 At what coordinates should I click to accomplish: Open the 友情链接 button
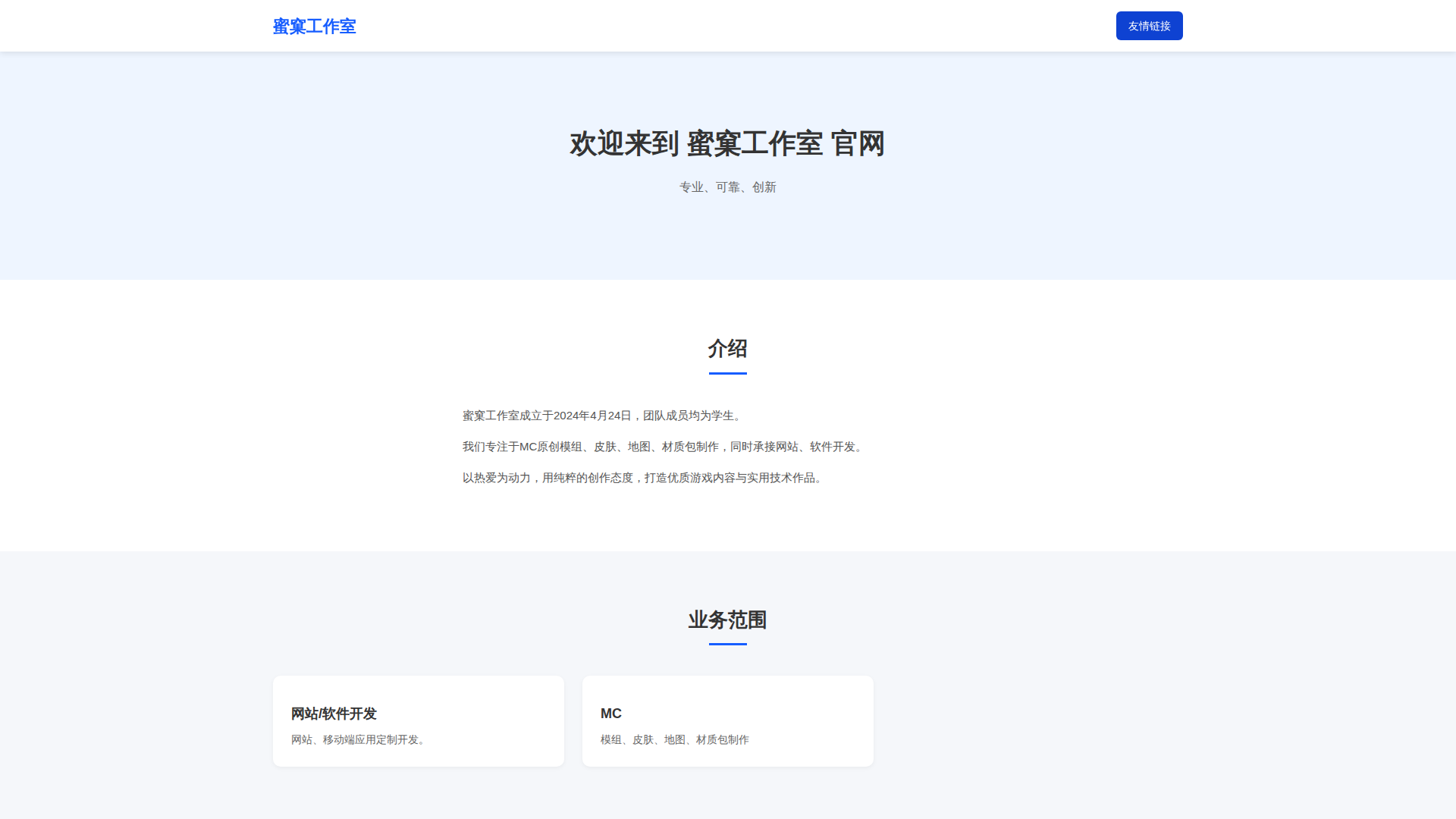click(1149, 26)
